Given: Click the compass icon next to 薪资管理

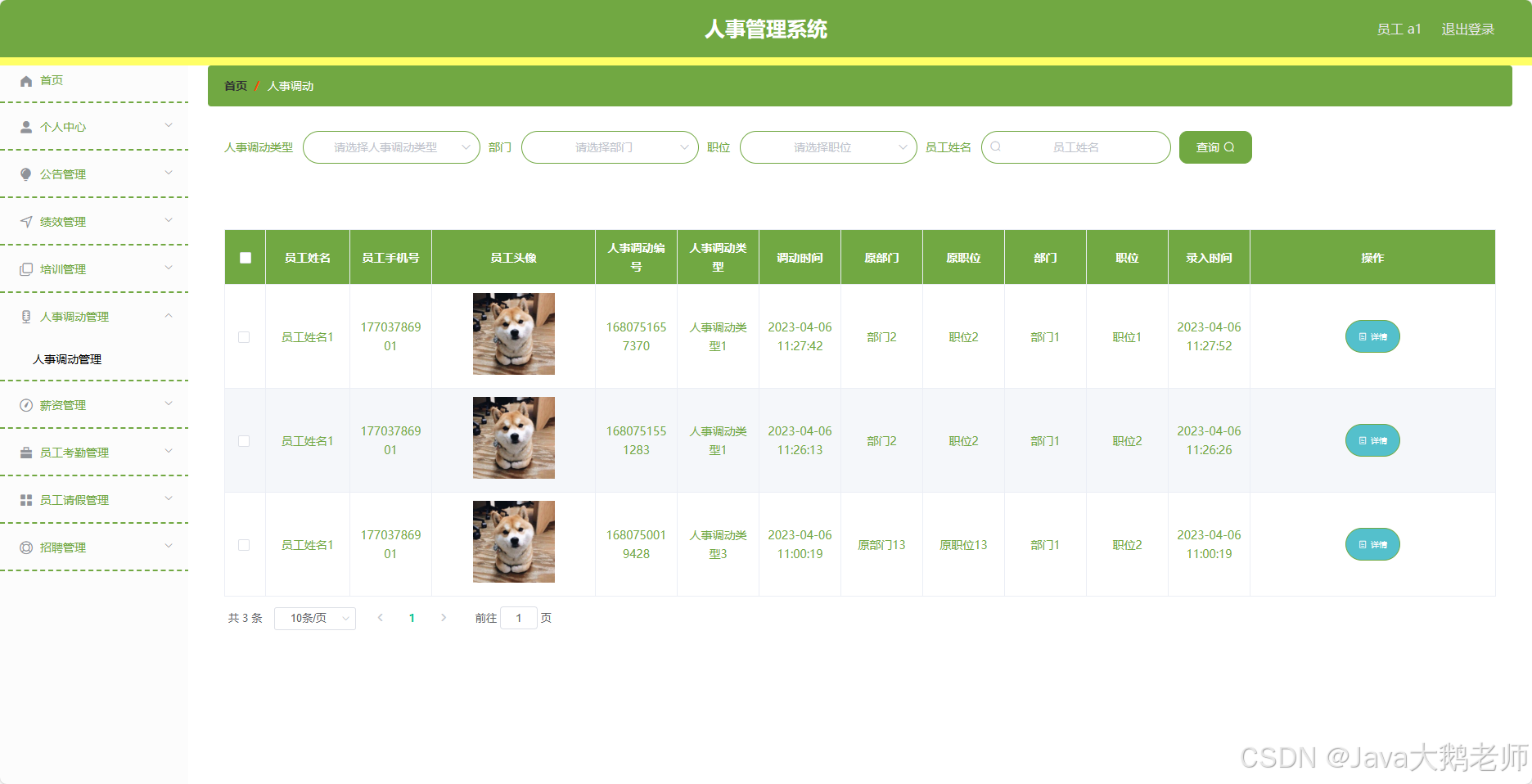Looking at the screenshot, I should pos(26,405).
